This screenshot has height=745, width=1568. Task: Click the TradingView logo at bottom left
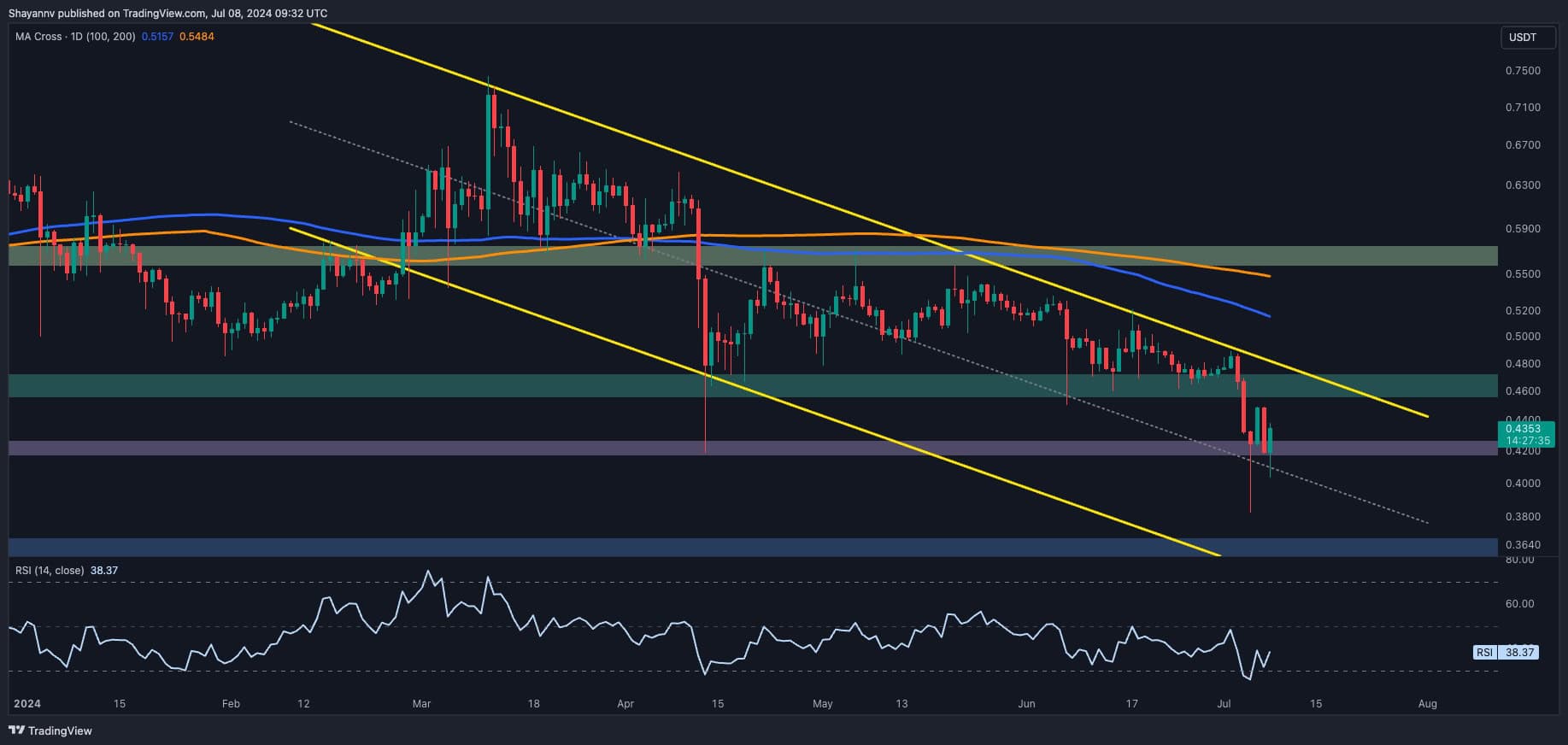tap(50, 730)
